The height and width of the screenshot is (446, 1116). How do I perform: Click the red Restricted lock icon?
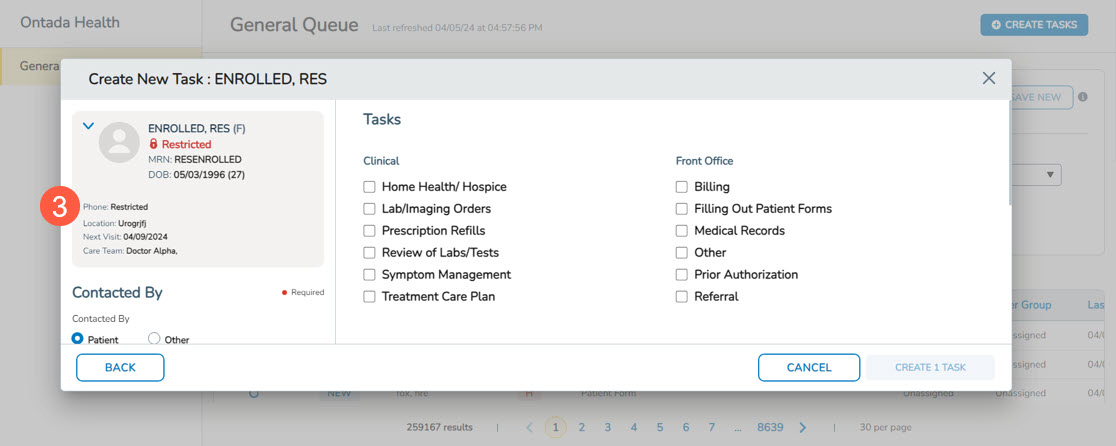(154, 144)
